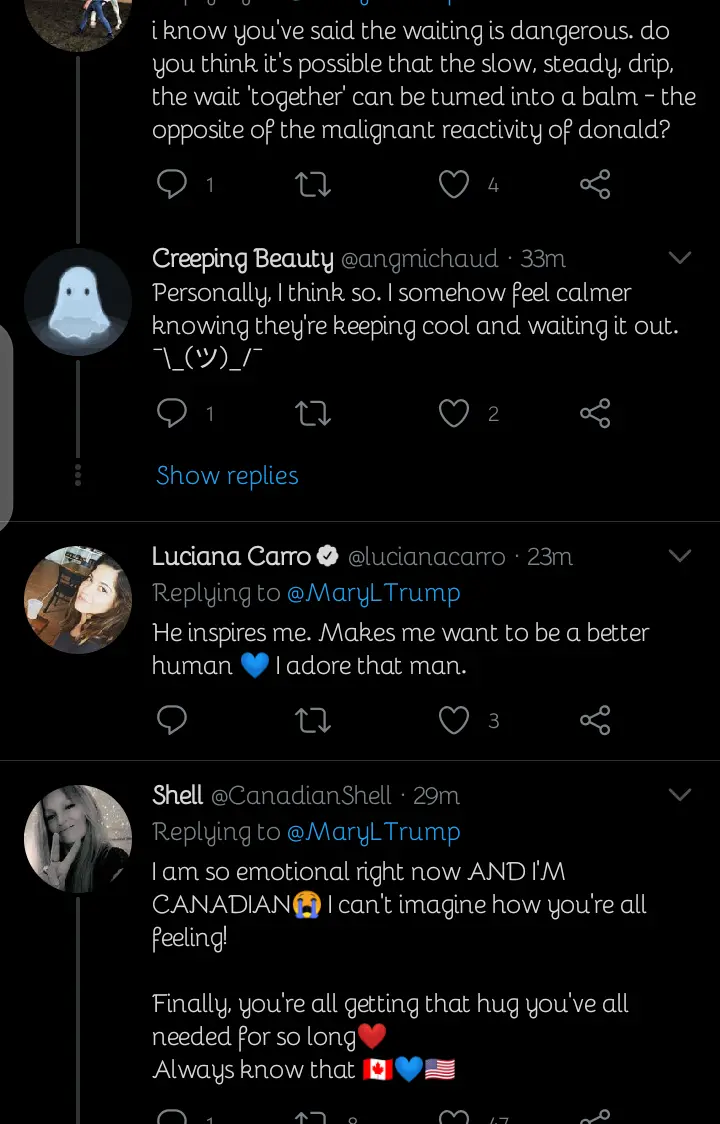View Creeping Beauty's ghost profile picture
720x1124 pixels.
click(78, 302)
